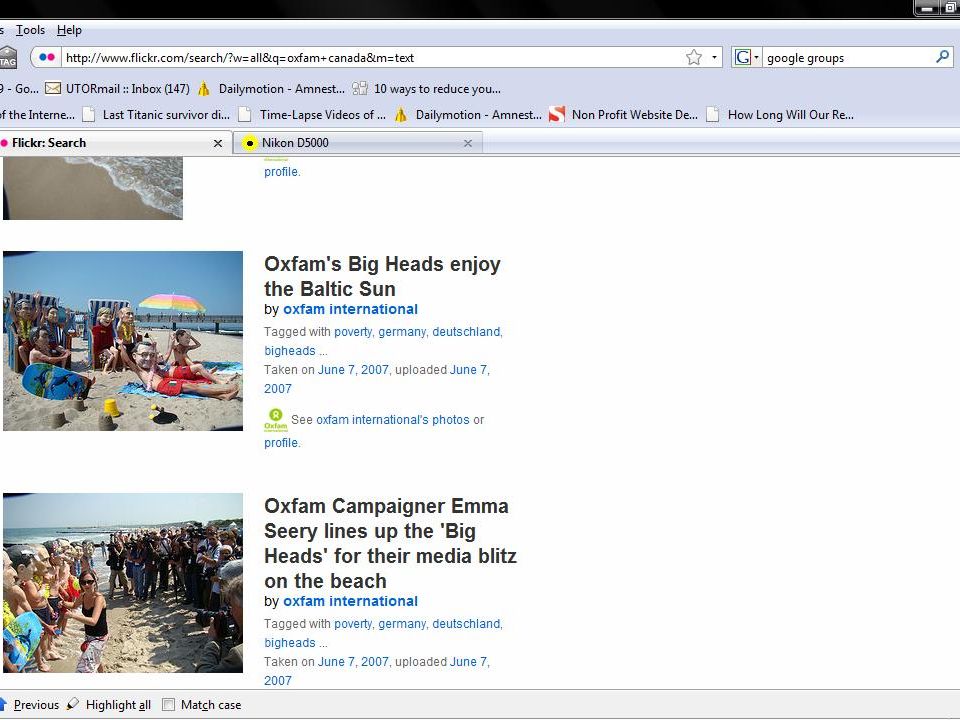Click germany tag under Emma Seery photo
Screen dimensions: 960x720
402,624
